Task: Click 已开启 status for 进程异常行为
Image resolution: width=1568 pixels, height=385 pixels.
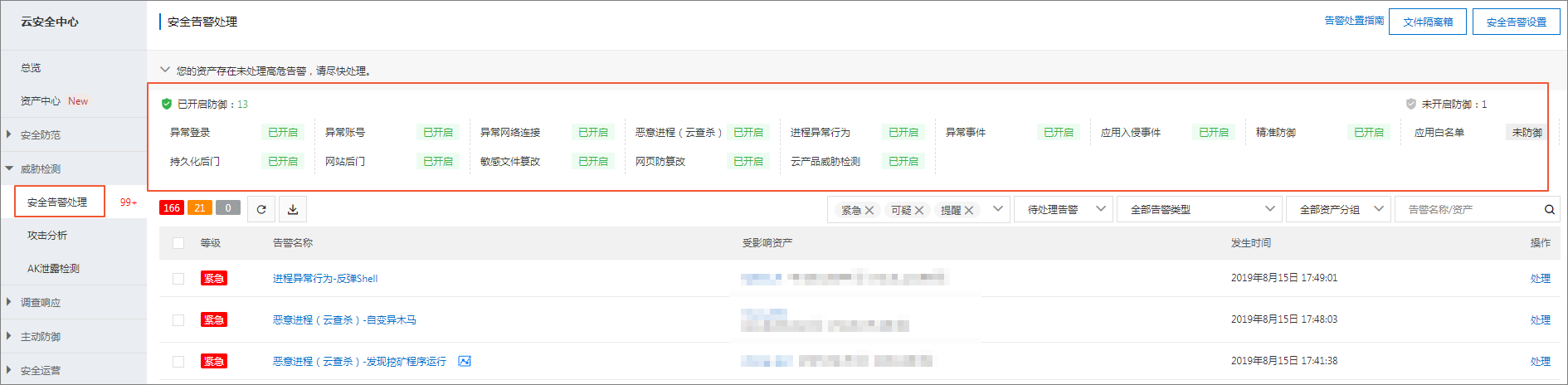Action: 903,132
